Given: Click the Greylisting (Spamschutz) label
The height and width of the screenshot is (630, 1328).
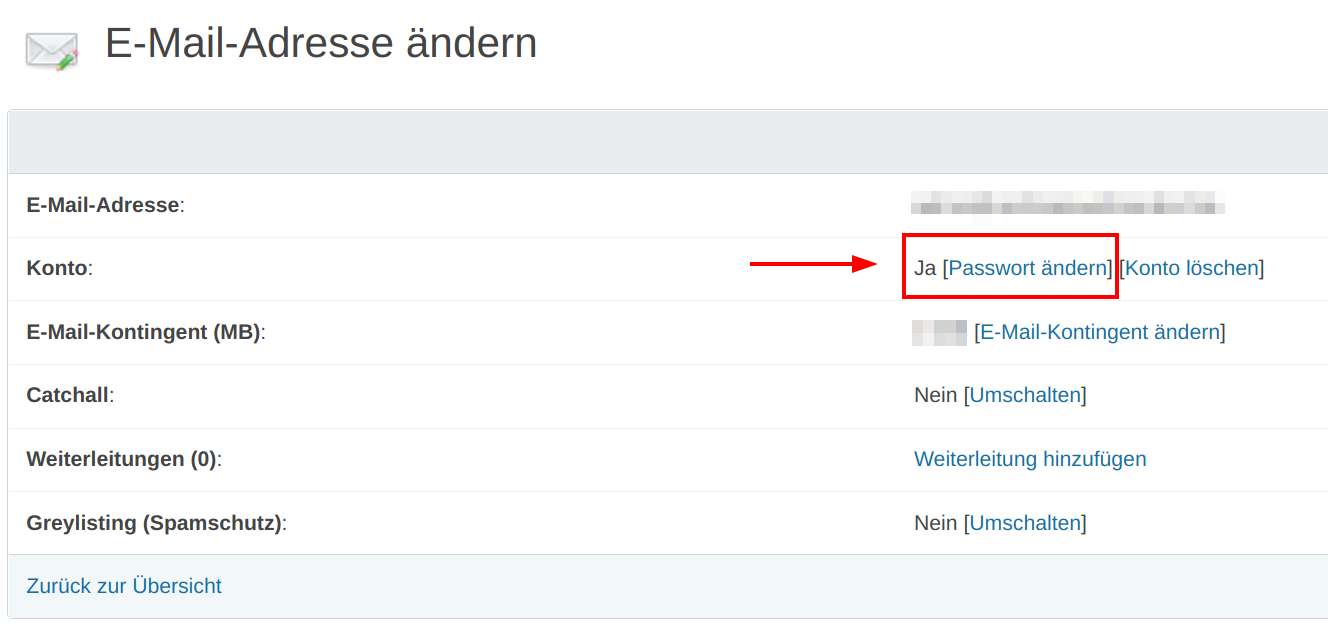Looking at the screenshot, I should click(154, 523).
